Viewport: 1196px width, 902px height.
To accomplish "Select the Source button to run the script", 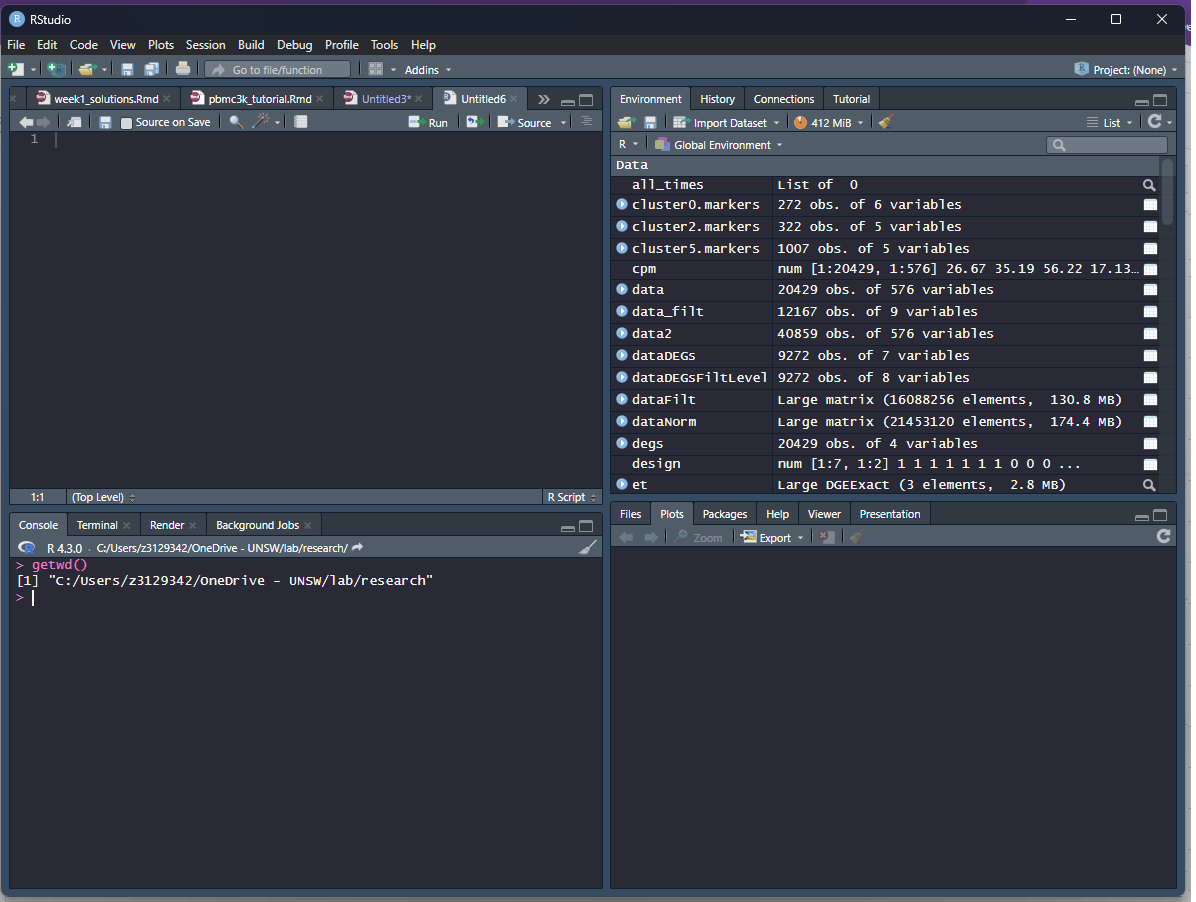I will (527, 121).
